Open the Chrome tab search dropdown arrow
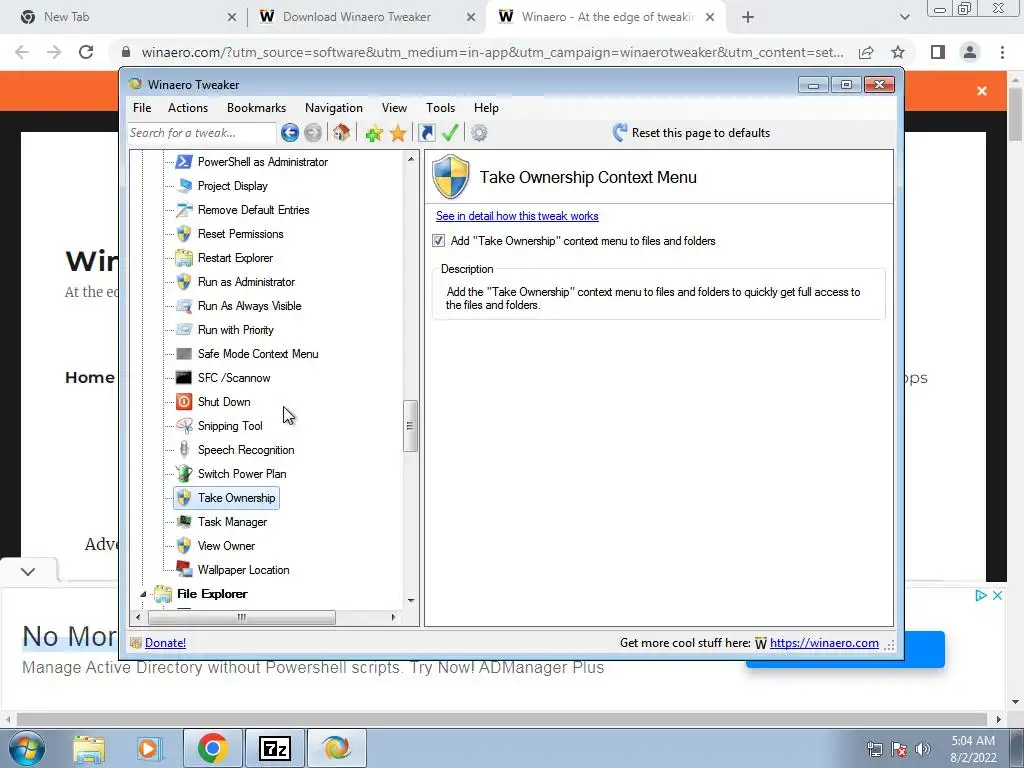The image size is (1024, 768). click(x=904, y=17)
